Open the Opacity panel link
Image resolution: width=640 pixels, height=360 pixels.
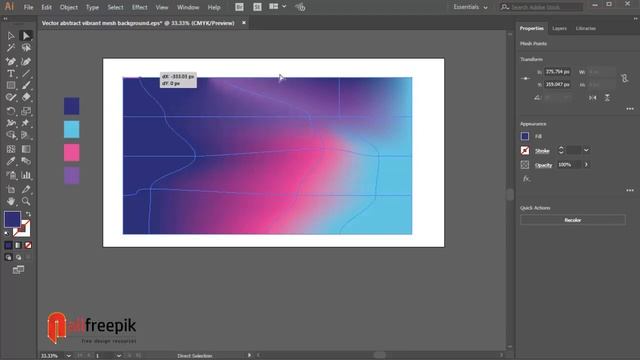(543, 165)
